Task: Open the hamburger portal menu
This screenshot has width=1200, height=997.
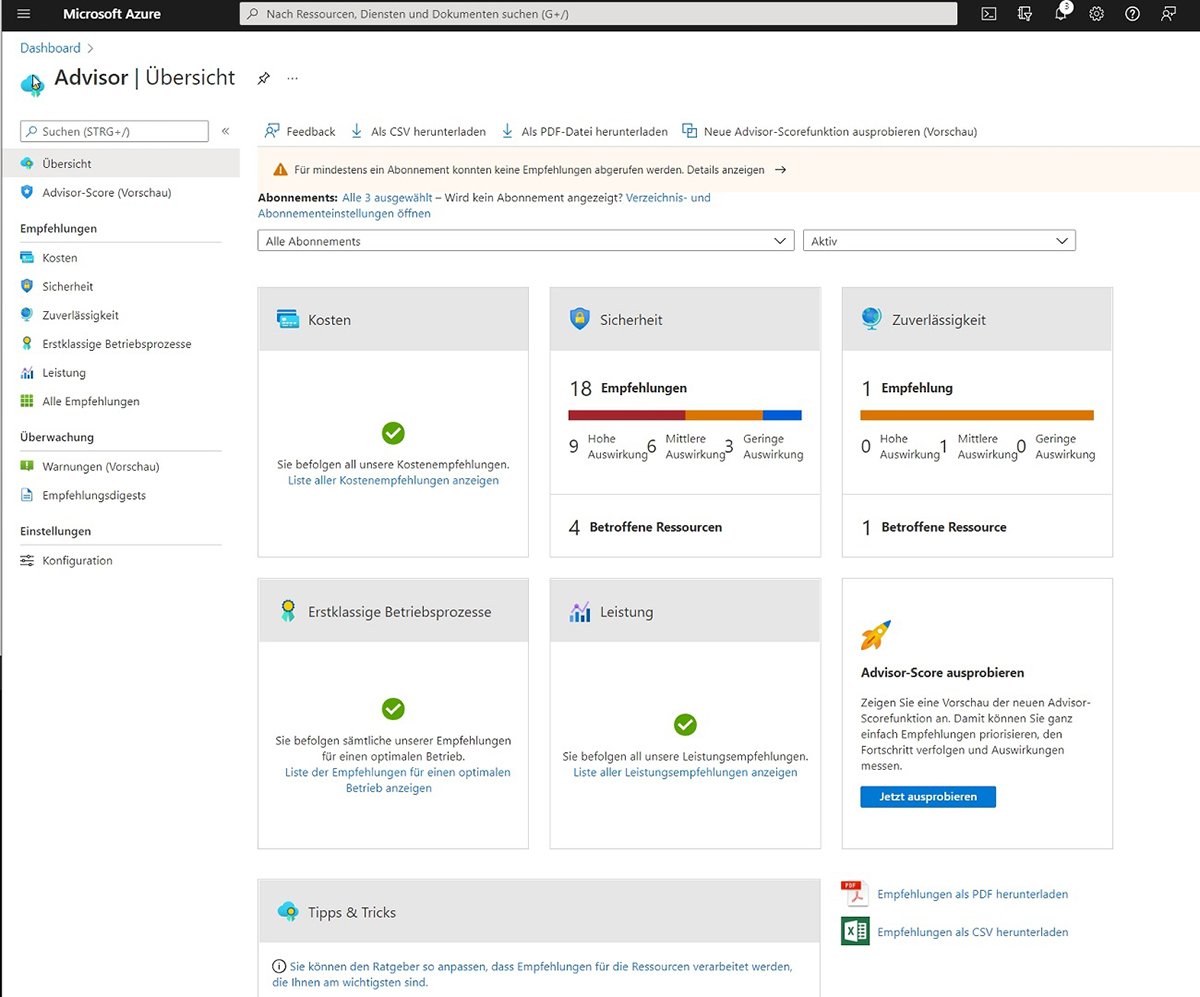Action: pyautogui.click(x=24, y=14)
